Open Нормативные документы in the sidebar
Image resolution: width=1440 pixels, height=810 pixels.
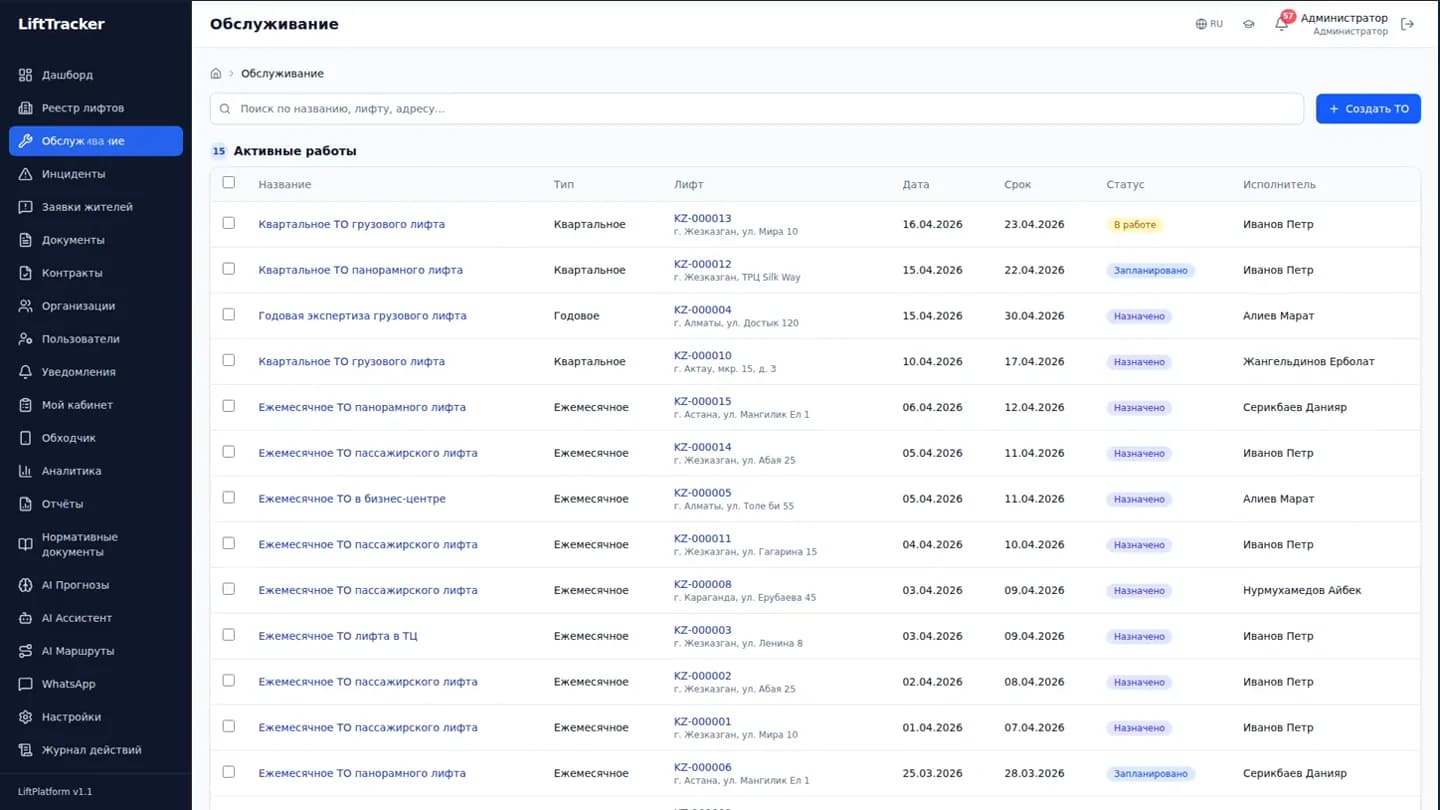click(96, 545)
